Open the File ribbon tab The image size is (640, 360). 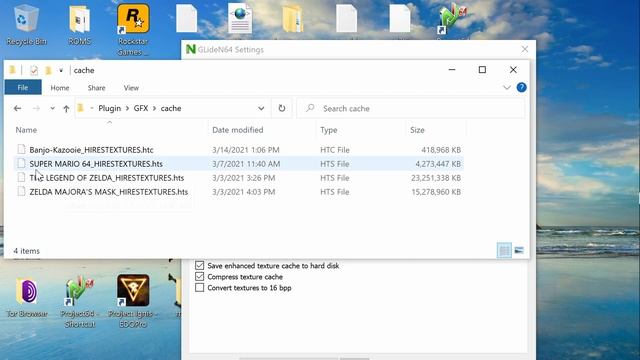[x=23, y=87]
